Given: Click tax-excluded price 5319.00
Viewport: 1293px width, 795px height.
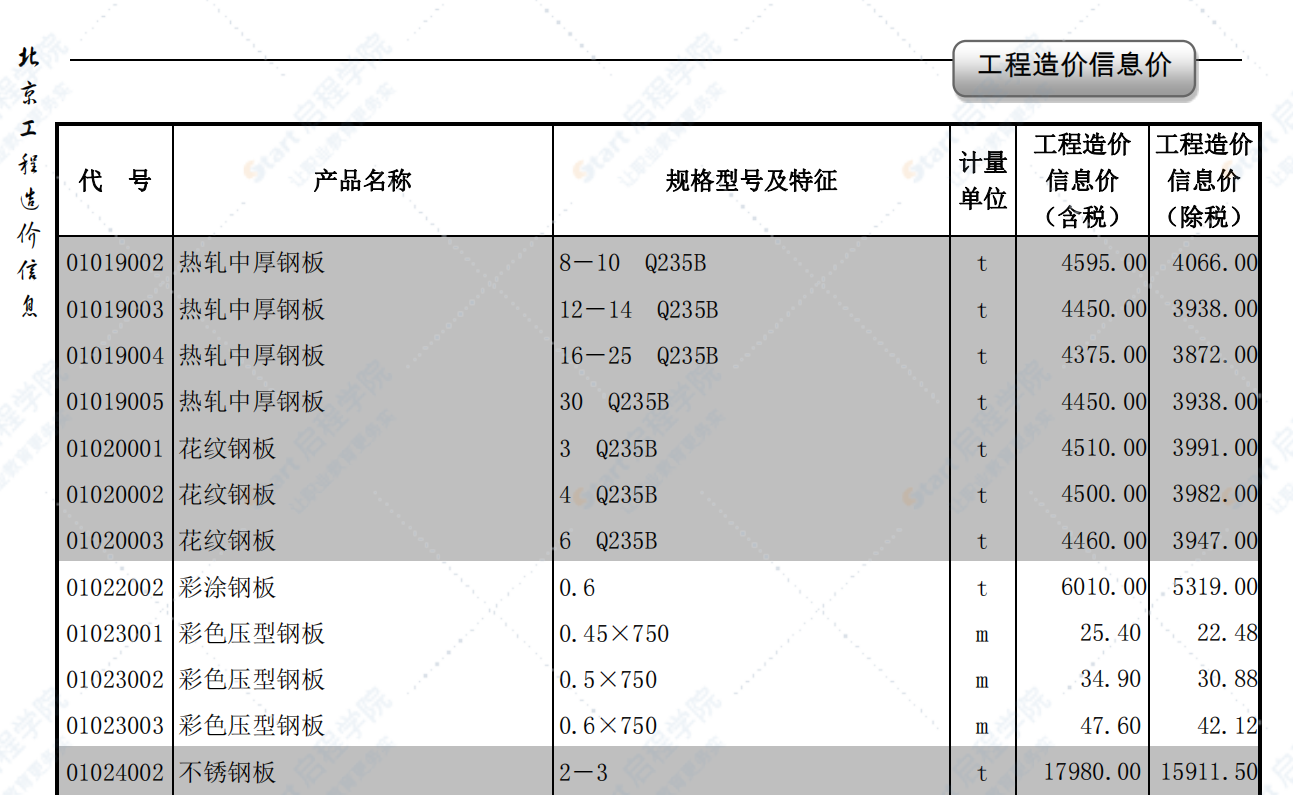Looking at the screenshot, I should tap(1215, 587).
